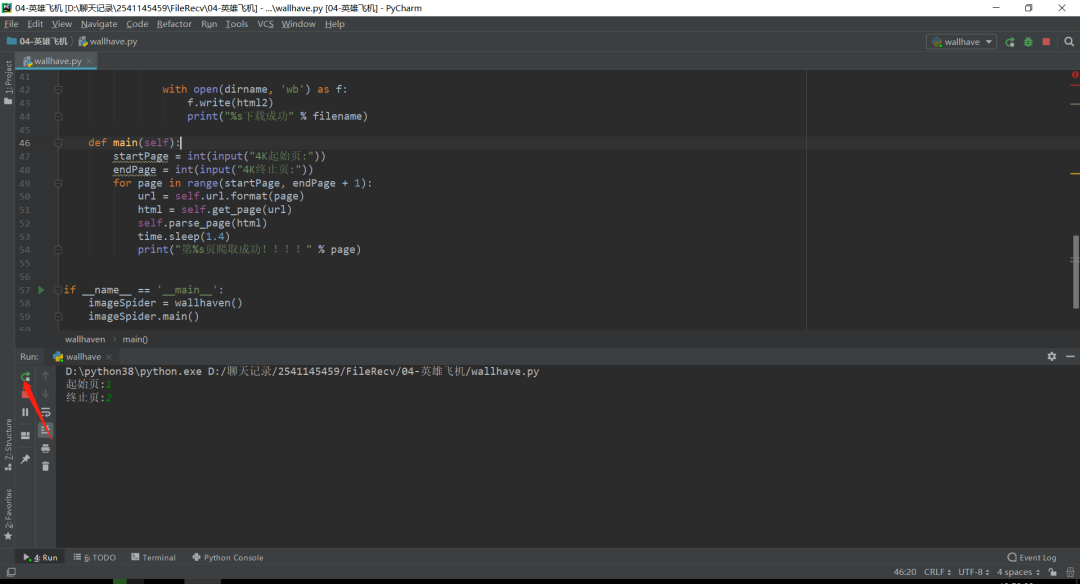The width and height of the screenshot is (1080, 584).
Task: Select the wallhave tab in Run panel
Action: tap(83, 357)
